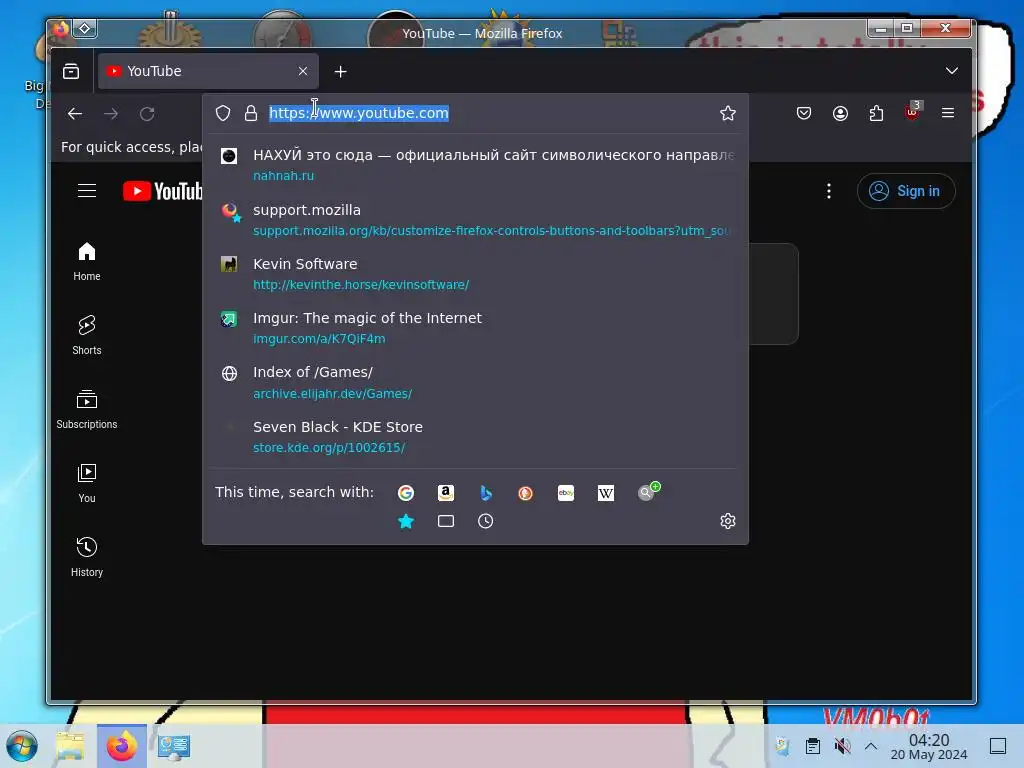Open search settings gear in dropdown
This screenshot has width=1024, height=768.
tap(728, 521)
